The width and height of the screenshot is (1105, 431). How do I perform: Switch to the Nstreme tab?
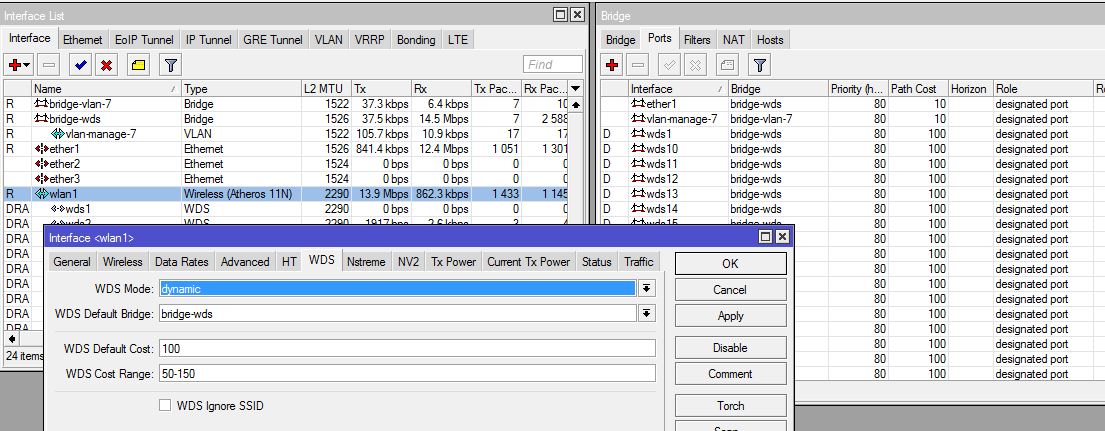pyautogui.click(x=365, y=262)
